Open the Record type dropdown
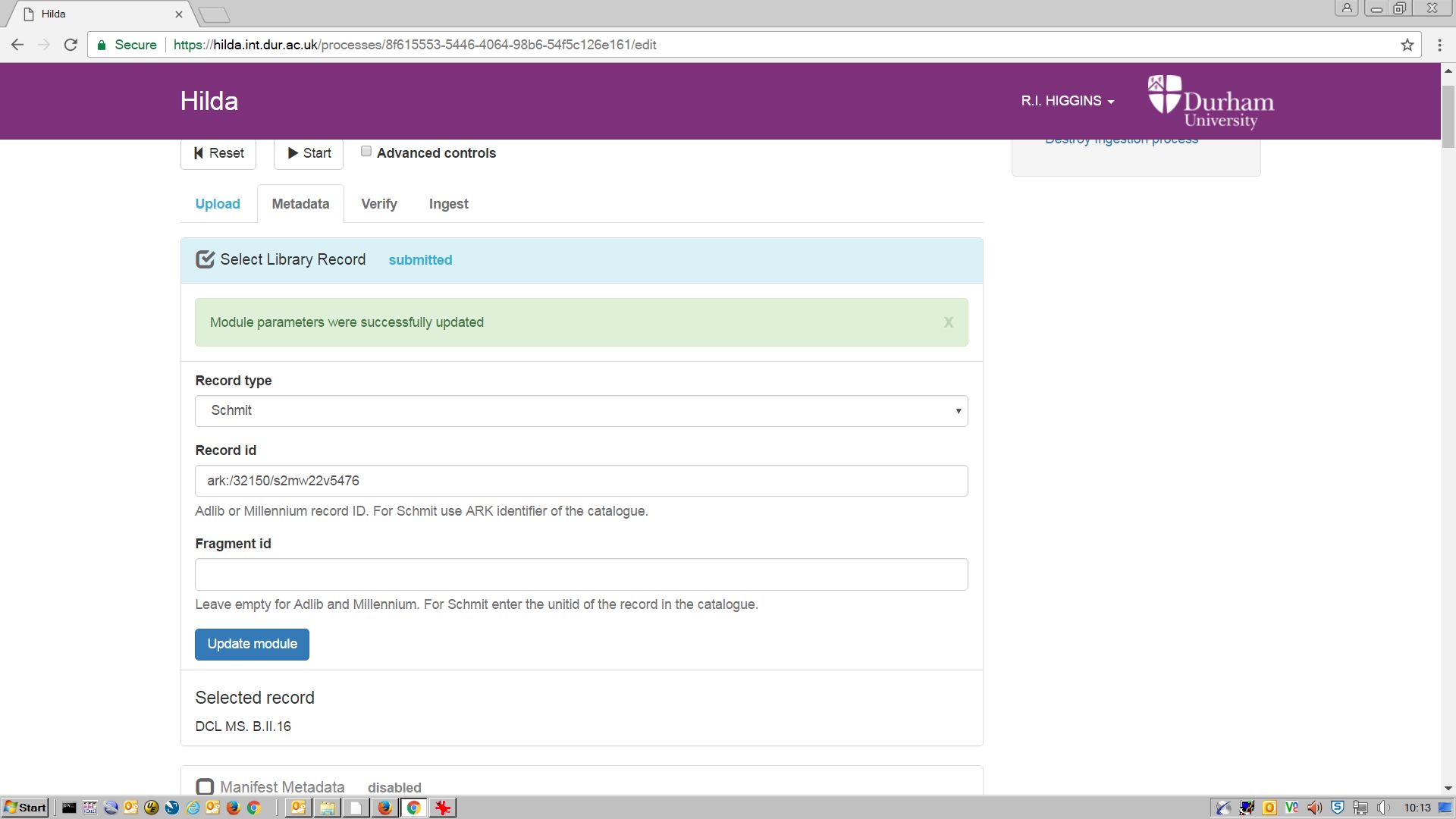Screen dimensions: 1456x819 click(581, 410)
